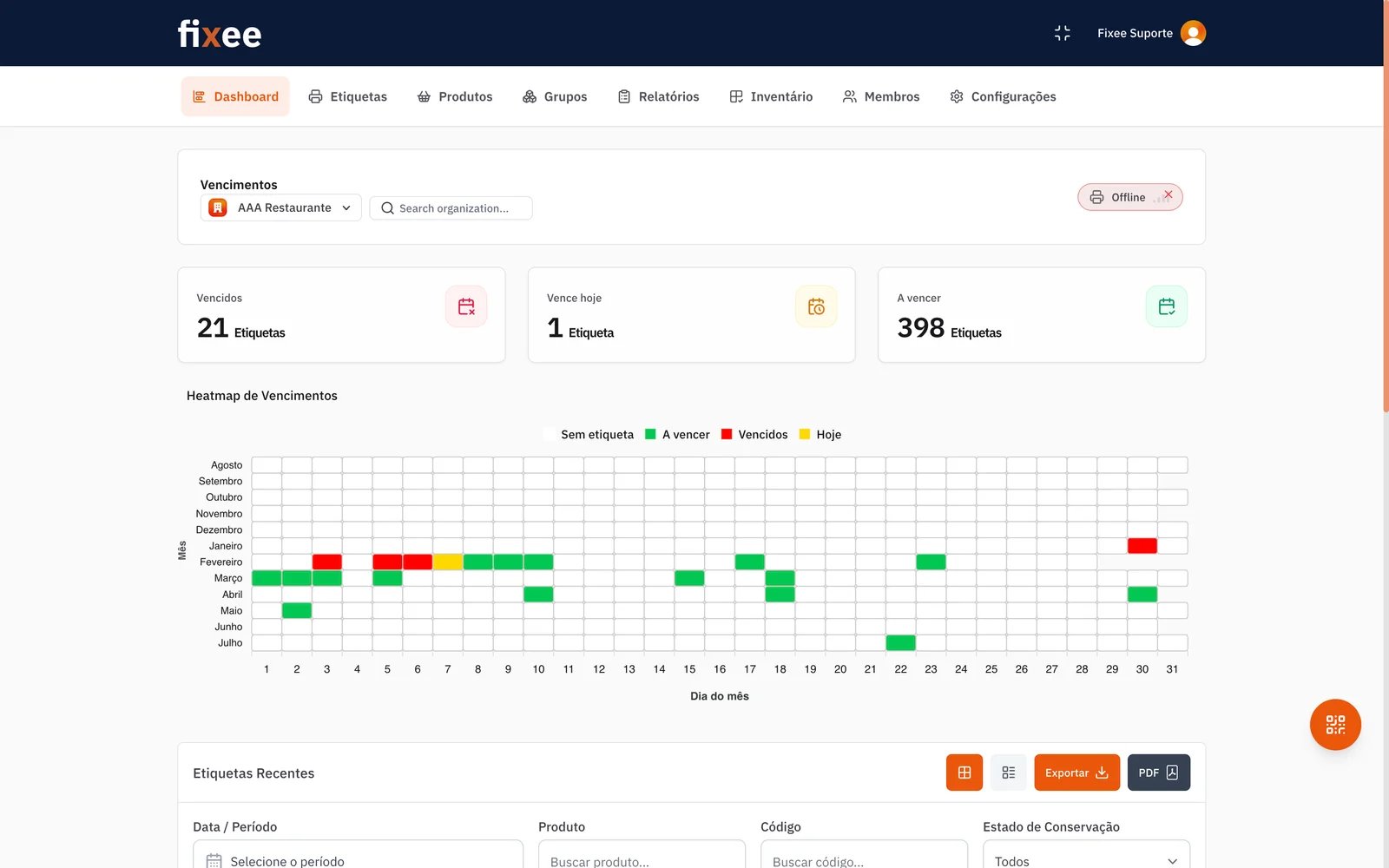Image resolution: width=1389 pixels, height=868 pixels.
Task: Switch to list view for Etiquetas Recentes
Action: [1008, 773]
